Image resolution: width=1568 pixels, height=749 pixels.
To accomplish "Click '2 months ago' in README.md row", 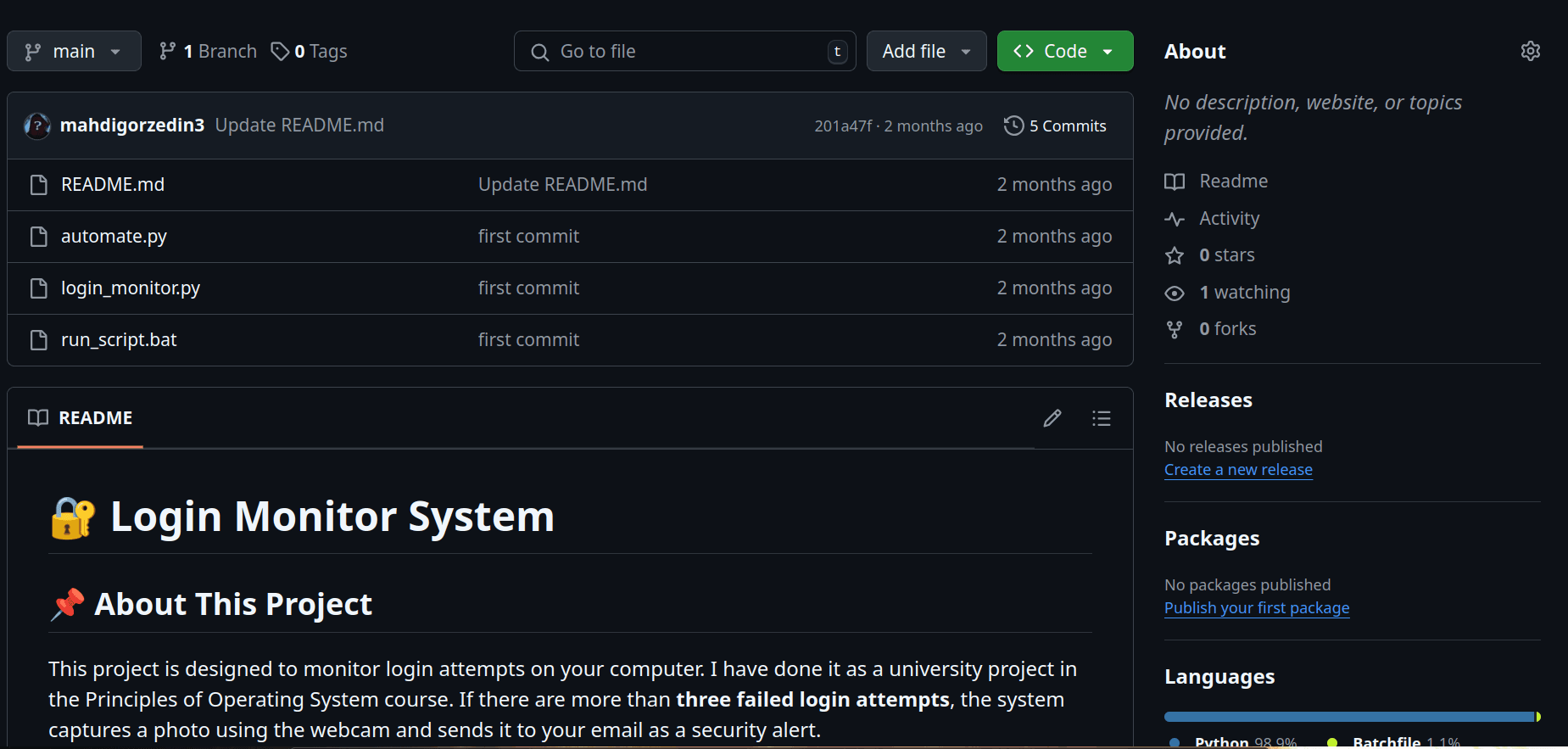I will click(1054, 184).
